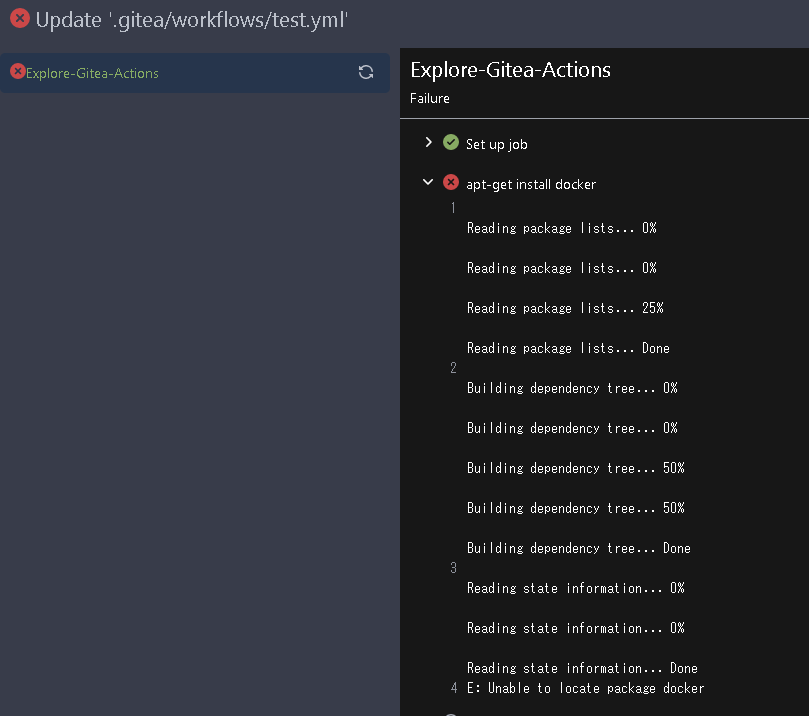Click the rerun job refresh icon
The height and width of the screenshot is (716, 809).
point(366,72)
